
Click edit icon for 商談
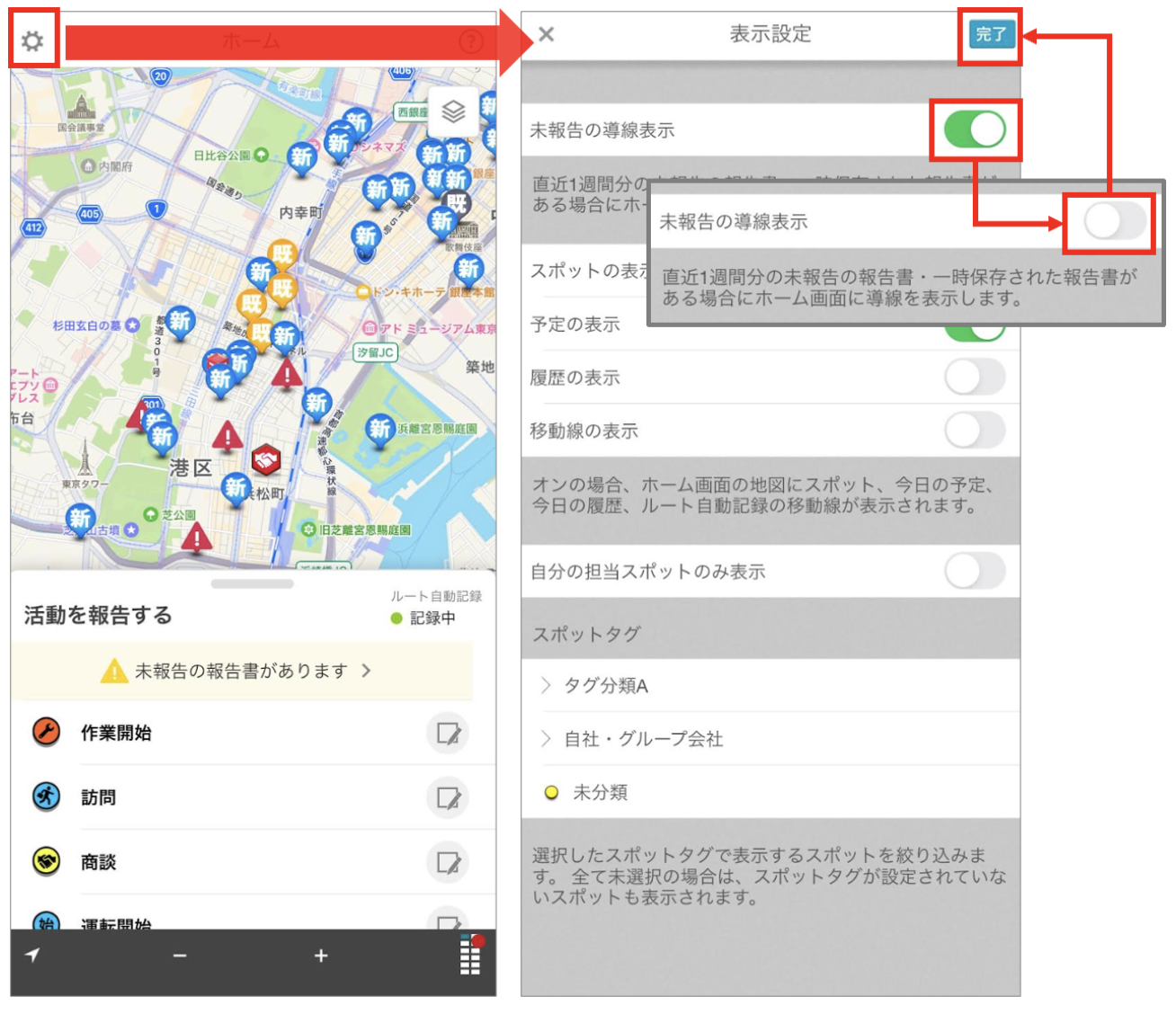coord(448,862)
